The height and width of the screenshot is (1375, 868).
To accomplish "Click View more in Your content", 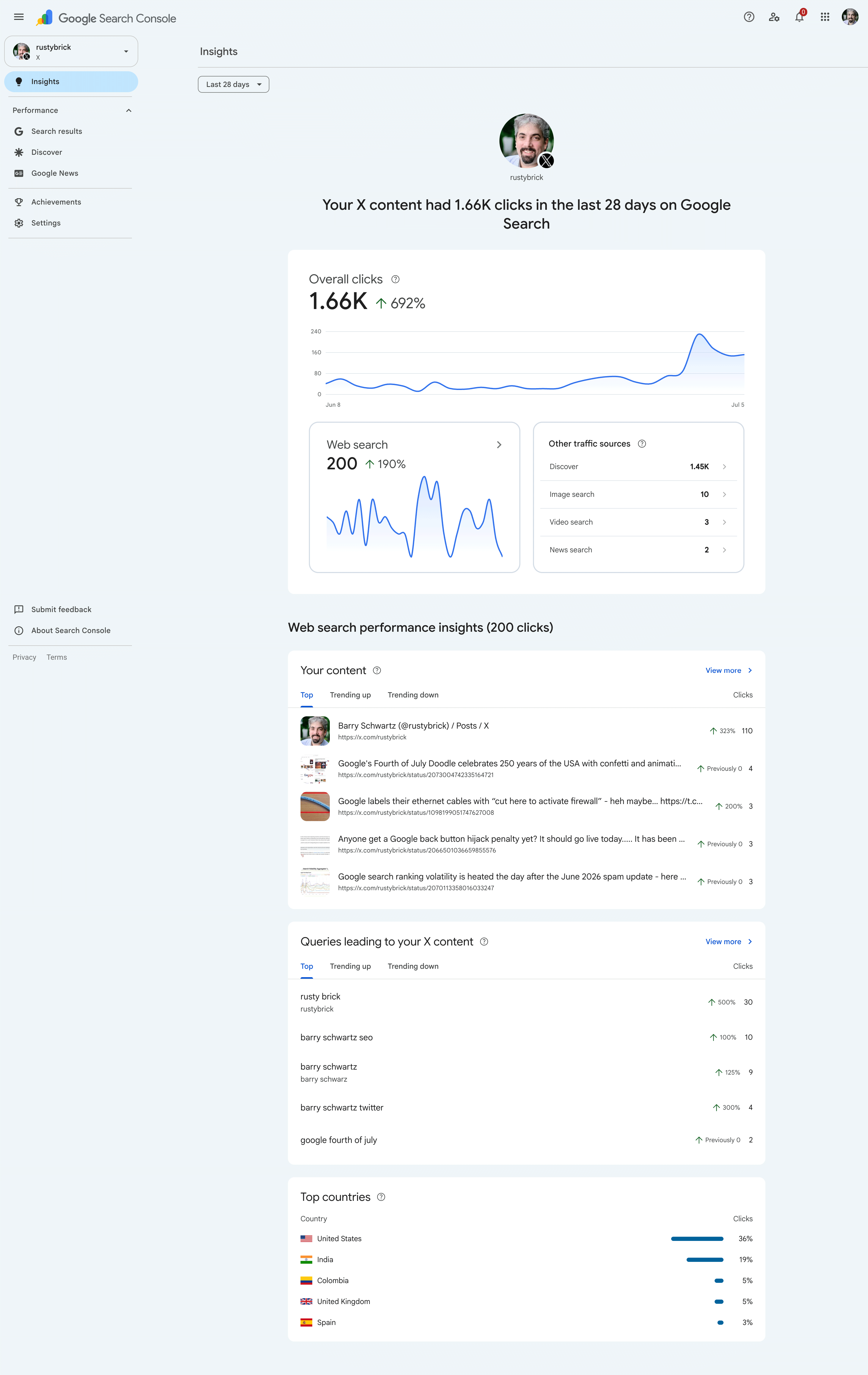I will [x=729, y=670].
